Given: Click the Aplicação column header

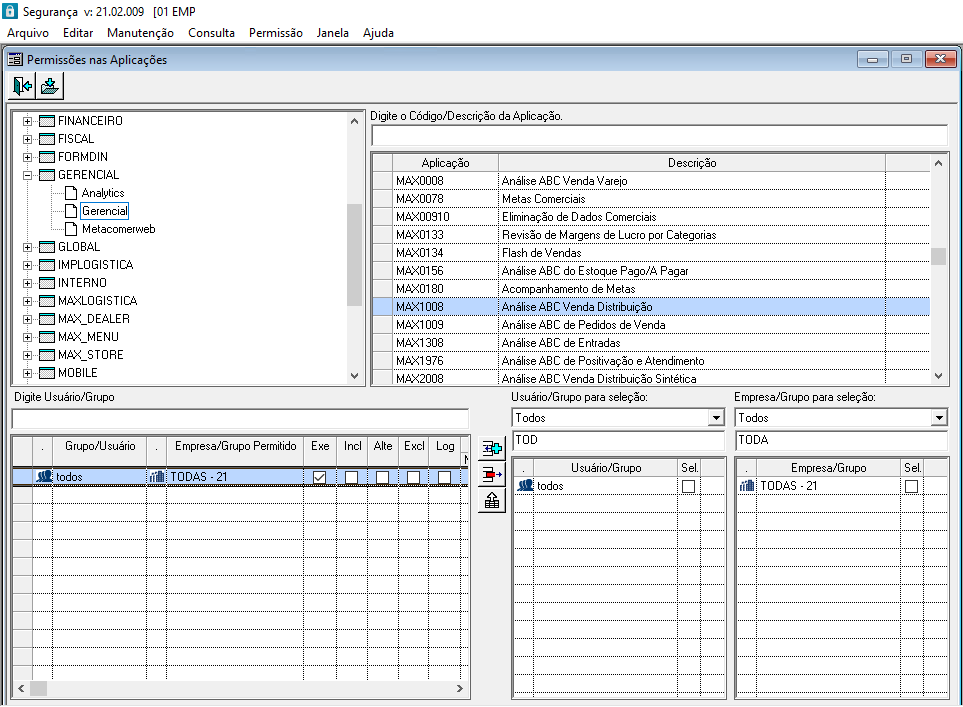Looking at the screenshot, I should 445,163.
